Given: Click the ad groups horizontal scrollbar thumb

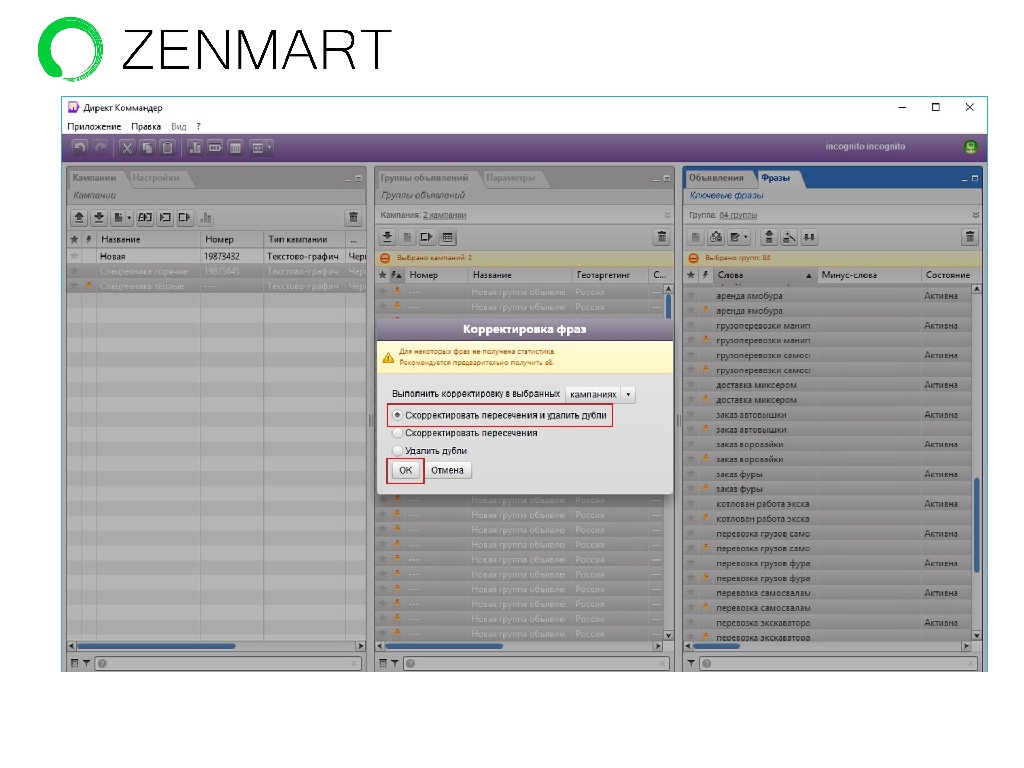Looking at the screenshot, I should coord(444,646).
